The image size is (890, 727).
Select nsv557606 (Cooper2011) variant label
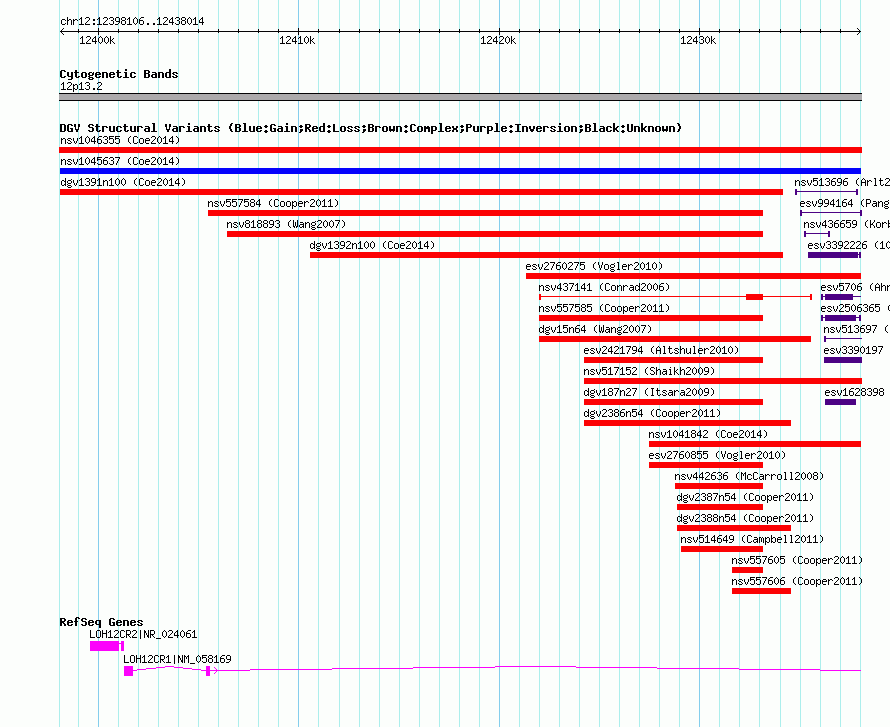tap(797, 581)
